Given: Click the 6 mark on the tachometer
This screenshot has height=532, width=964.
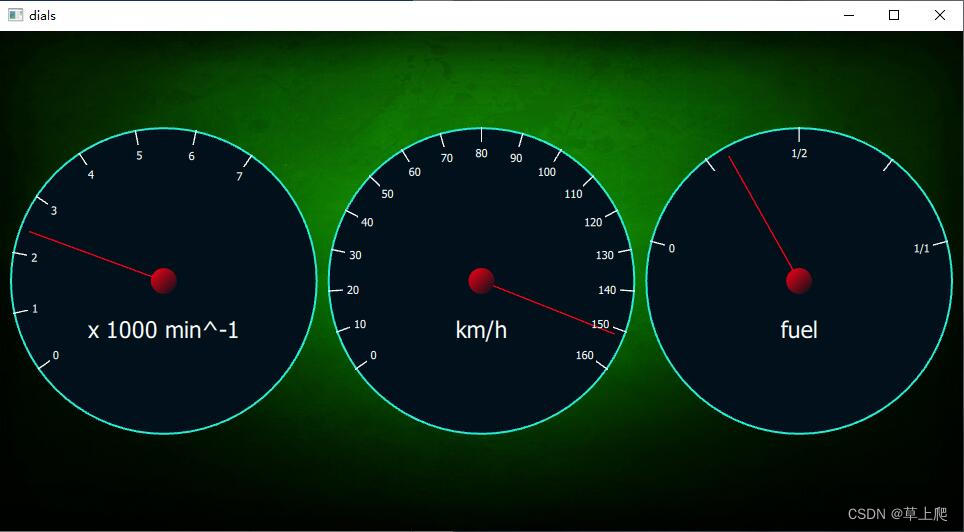Looking at the screenshot, I should coord(191,156).
